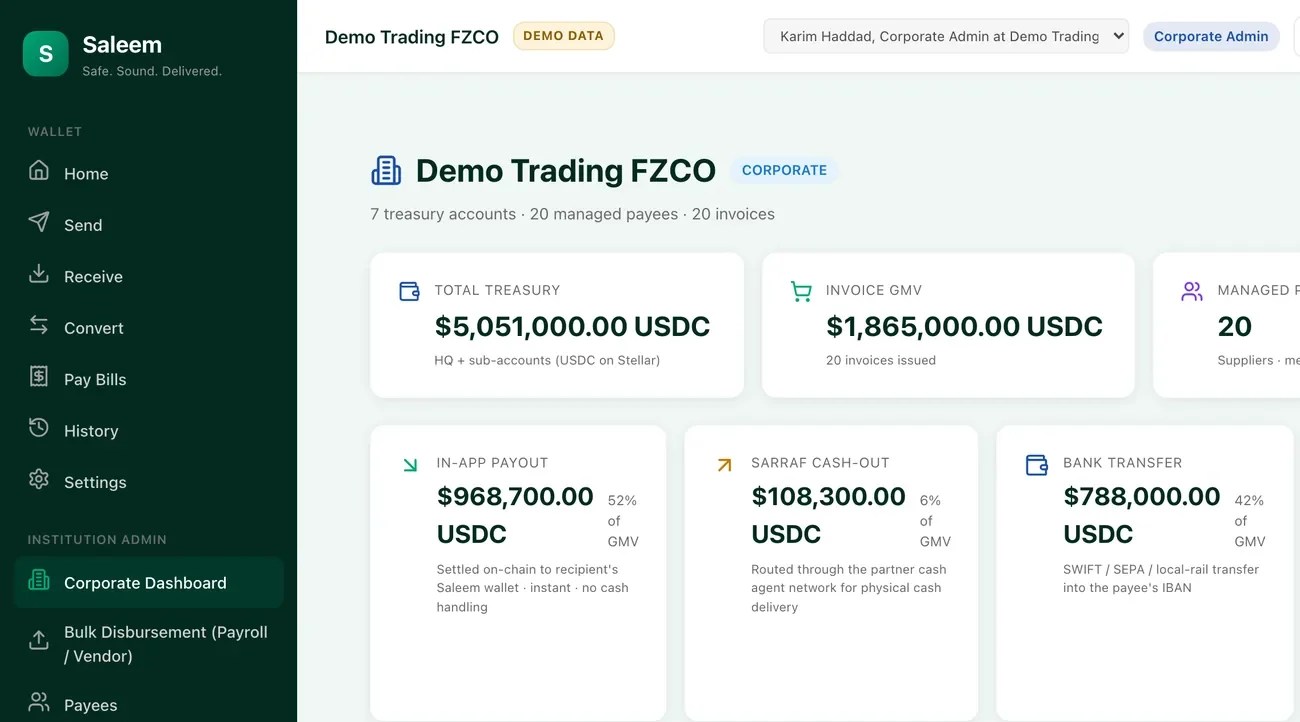
Task: Click the 52% of GMV text
Action: [x=623, y=521]
